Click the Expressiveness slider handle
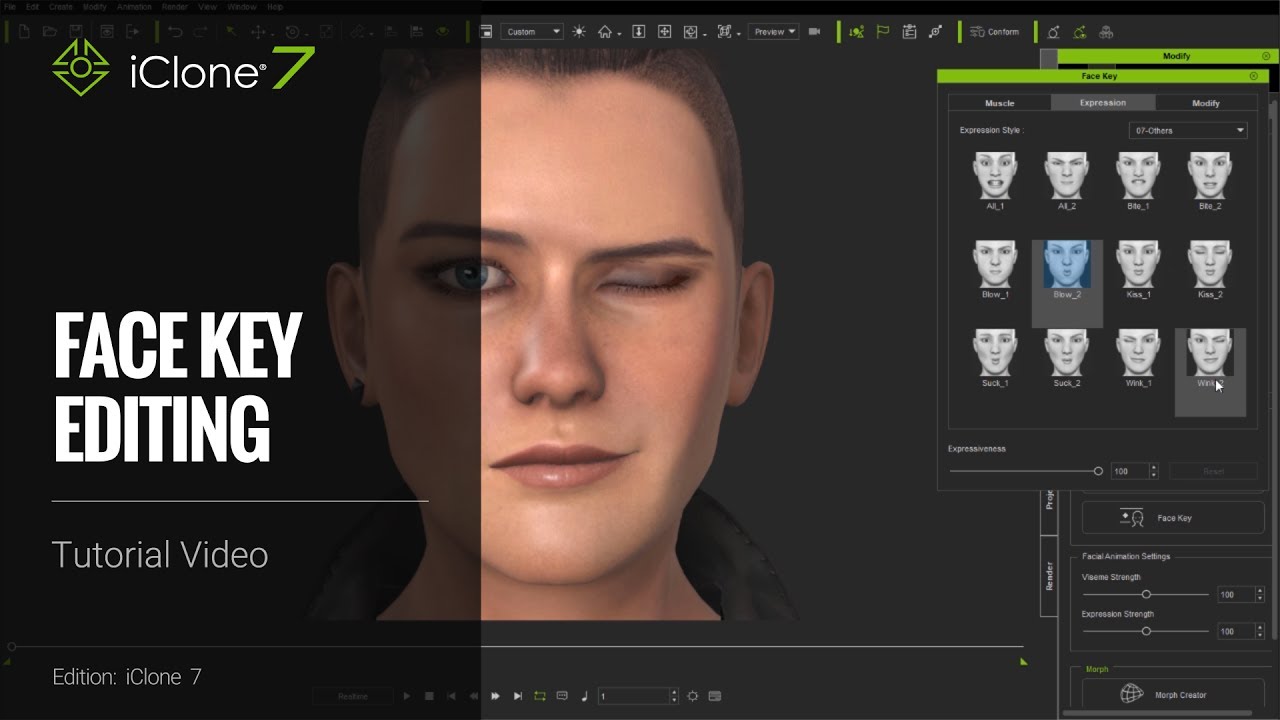This screenshot has height=720, width=1280. click(x=1098, y=471)
